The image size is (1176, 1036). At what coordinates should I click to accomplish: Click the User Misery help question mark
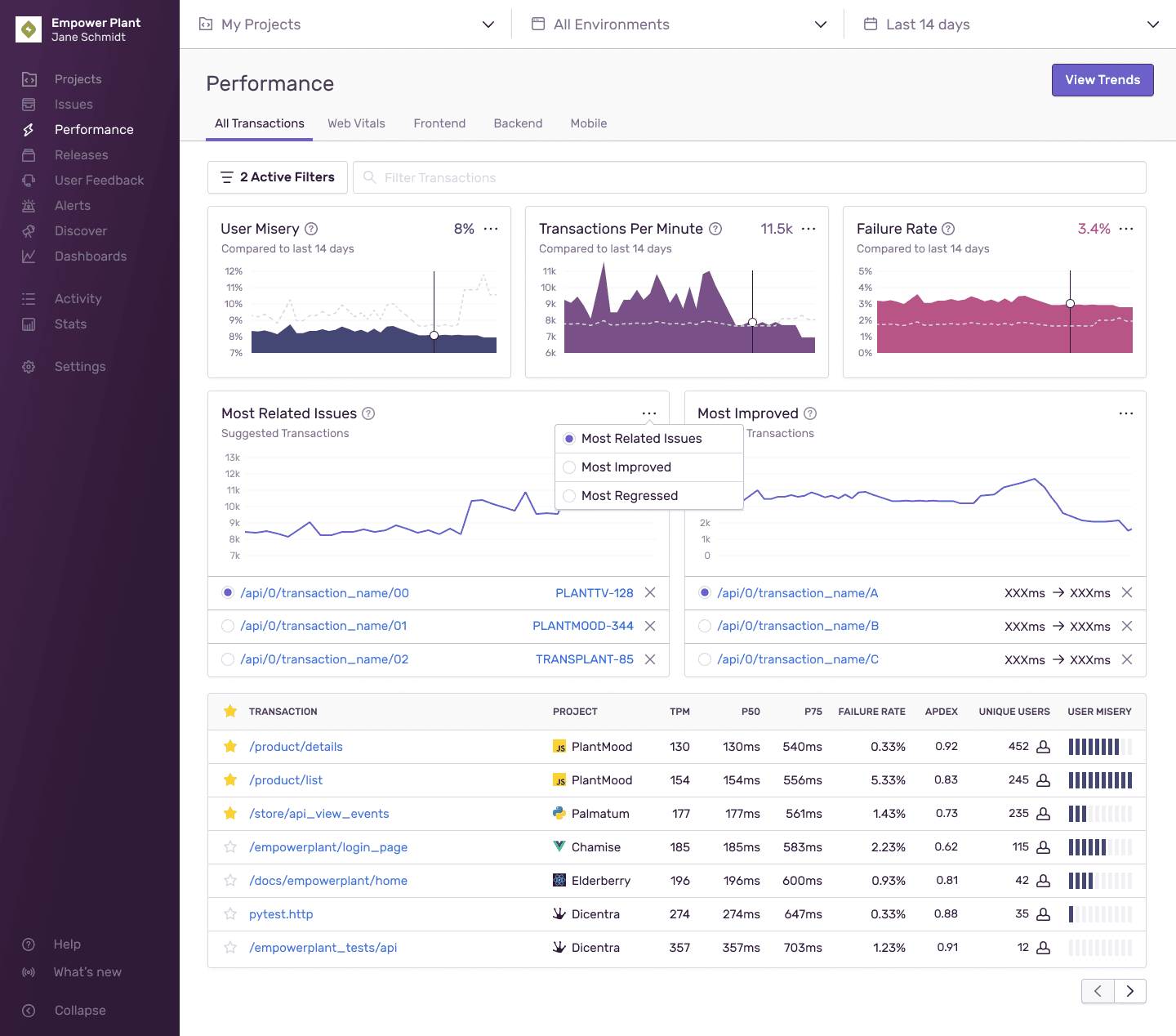coord(312,229)
